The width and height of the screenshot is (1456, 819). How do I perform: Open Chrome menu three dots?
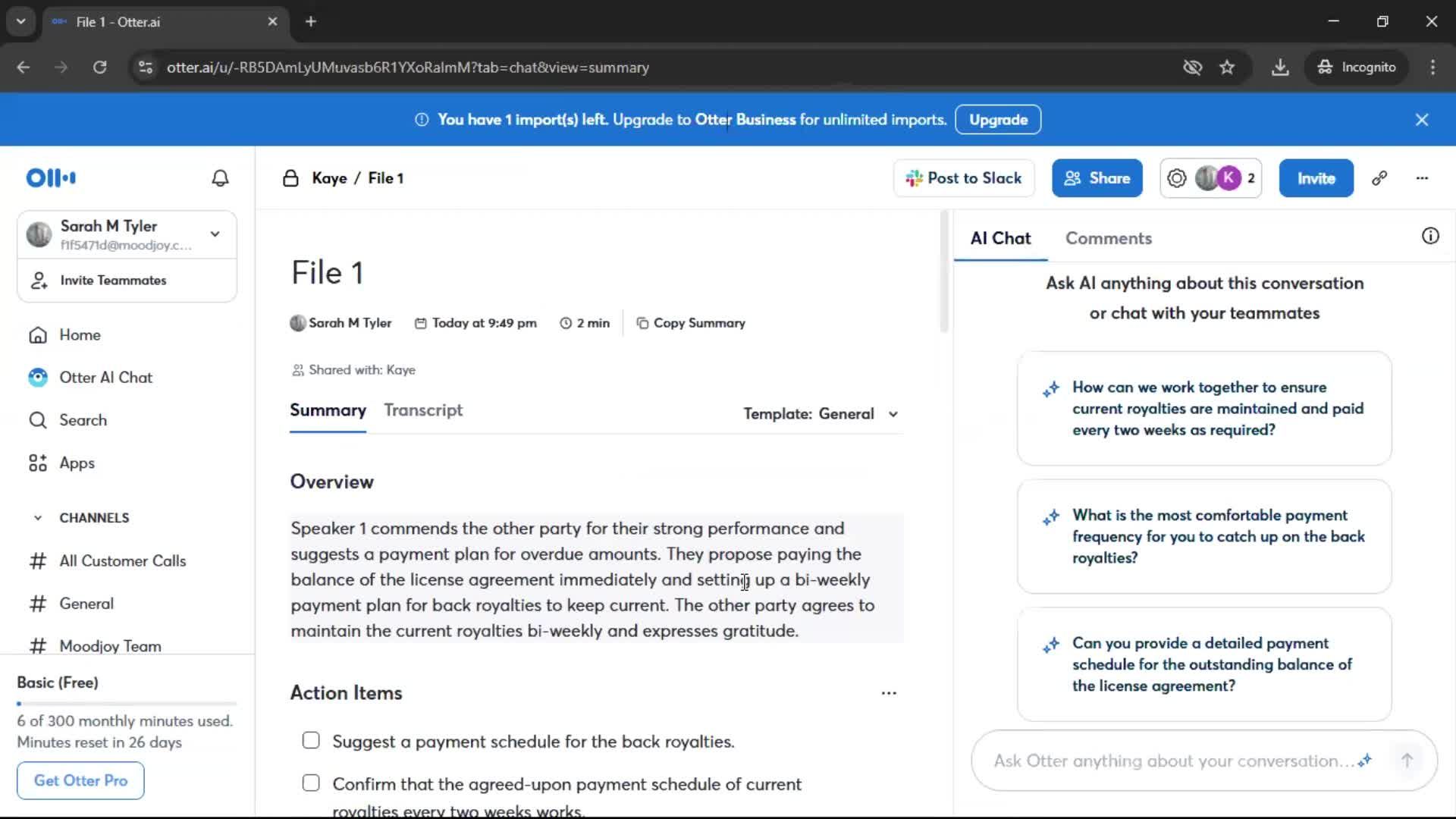tap(1432, 67)
